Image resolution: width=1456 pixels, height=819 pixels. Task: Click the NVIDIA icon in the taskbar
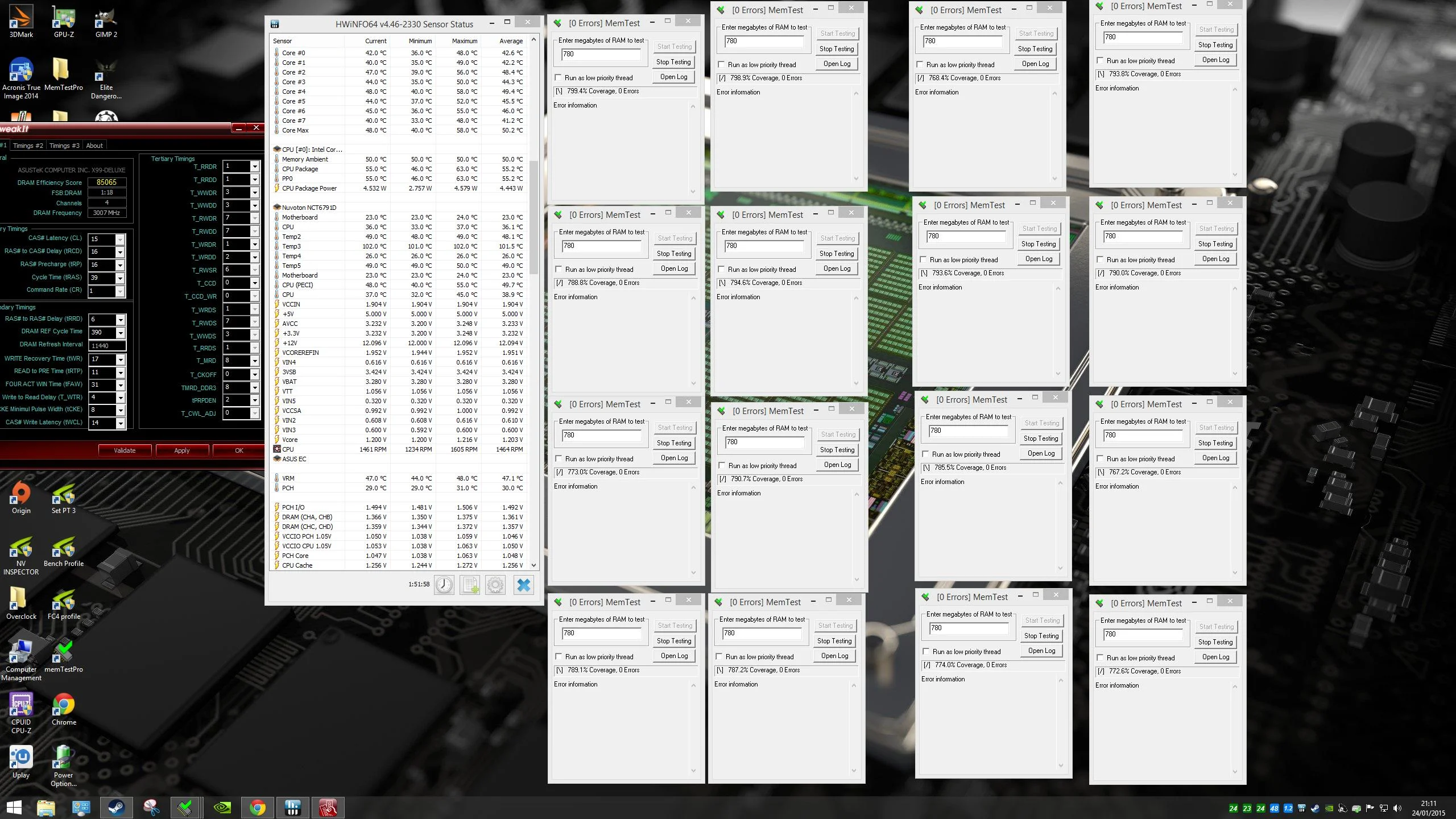click(x=221, y=808)
